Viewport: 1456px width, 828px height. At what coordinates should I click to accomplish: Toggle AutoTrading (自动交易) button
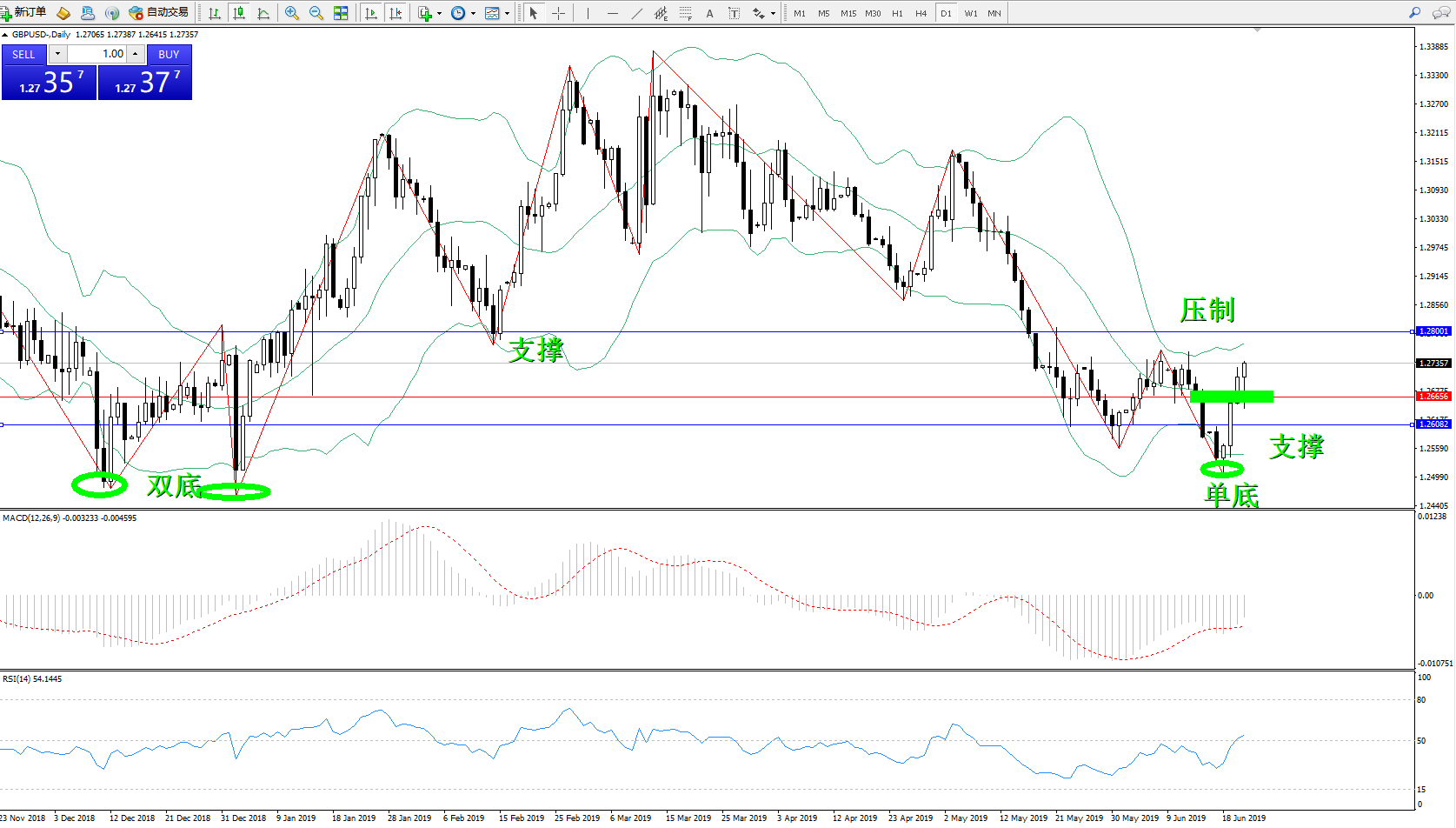pos(158,12)
